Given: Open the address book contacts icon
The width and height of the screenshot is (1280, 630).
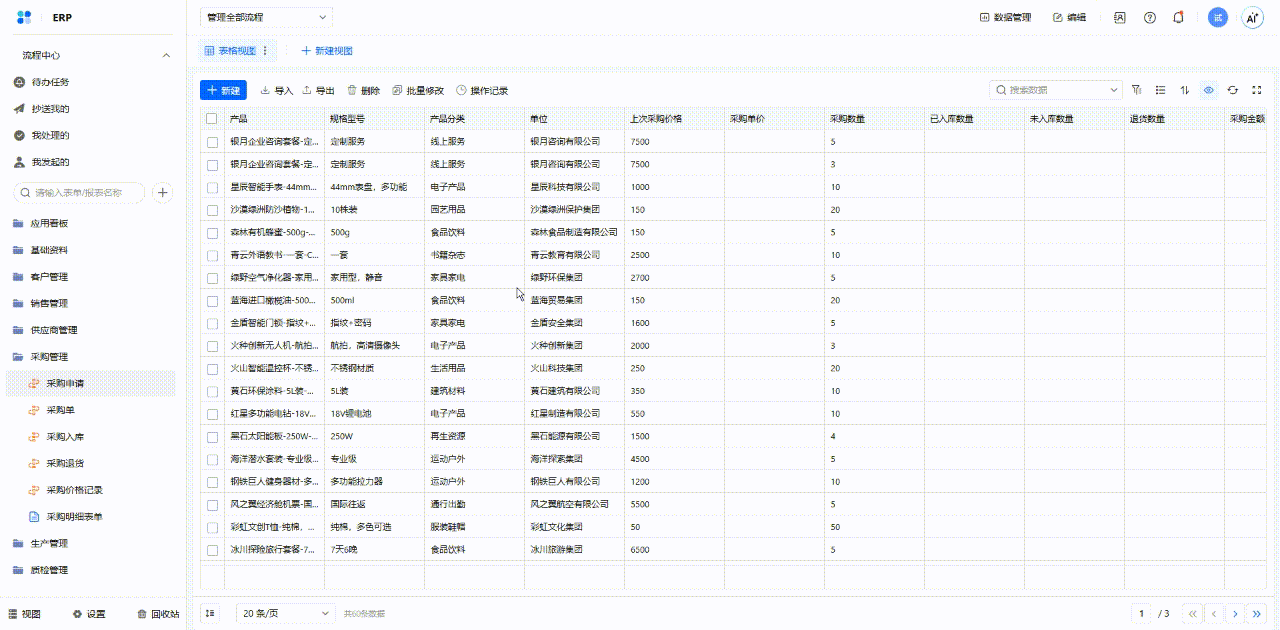Looking at the screenshot, I should pos(1120,17).
